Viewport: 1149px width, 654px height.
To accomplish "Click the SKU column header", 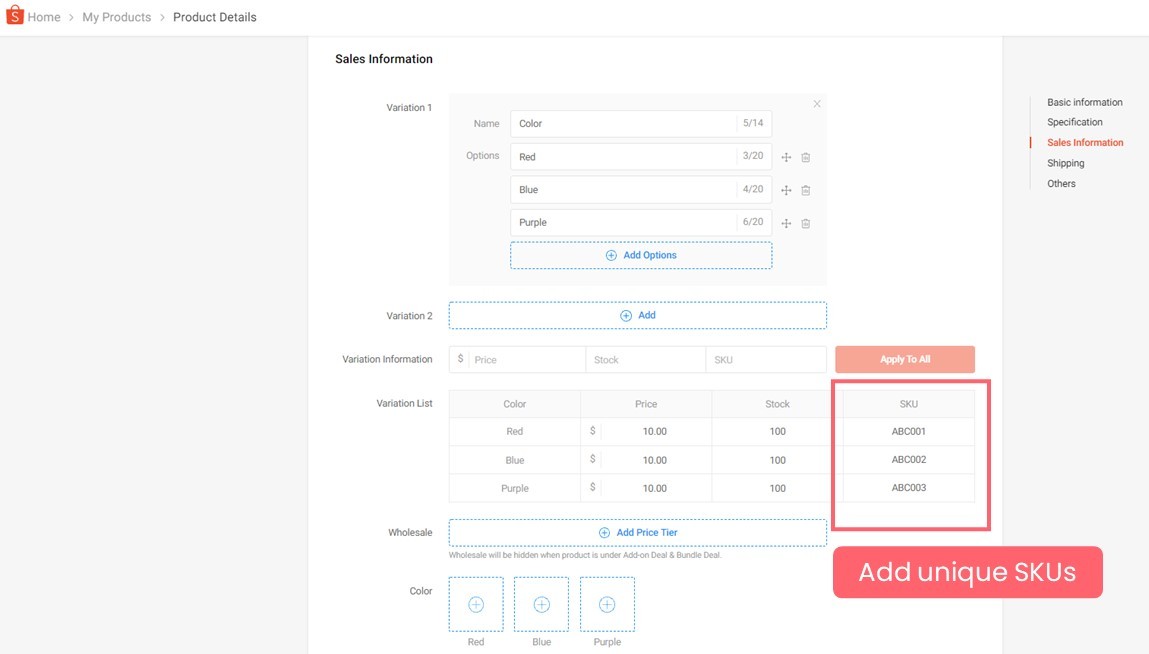I will coord(909,404).
